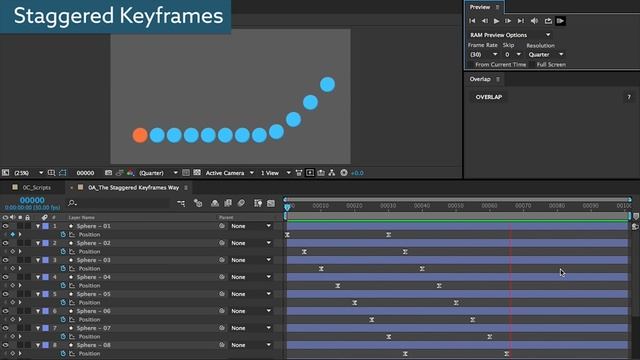Select the Overlap panel tab

coord(480,79)
